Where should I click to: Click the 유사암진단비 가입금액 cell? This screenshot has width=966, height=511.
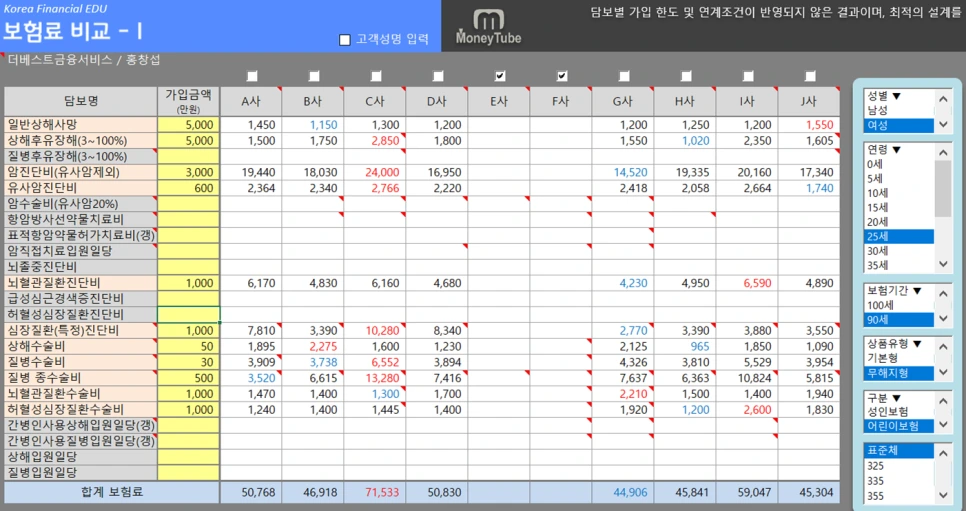[x=189, y=188]
